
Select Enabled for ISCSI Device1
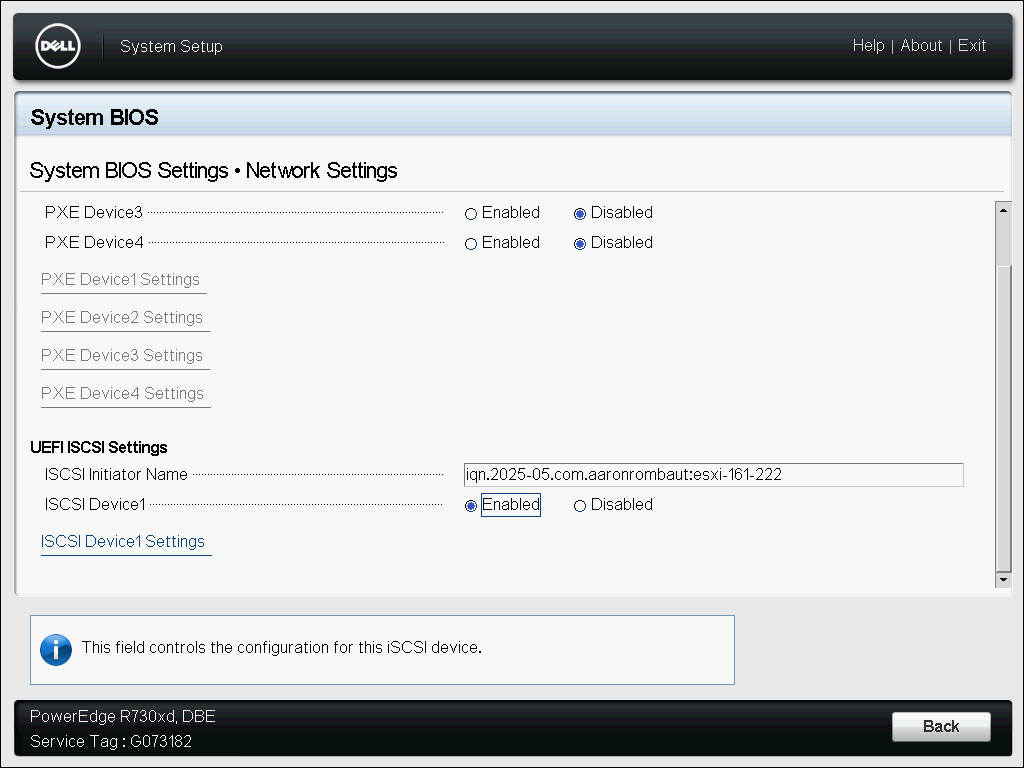click(x=471, y=506)
